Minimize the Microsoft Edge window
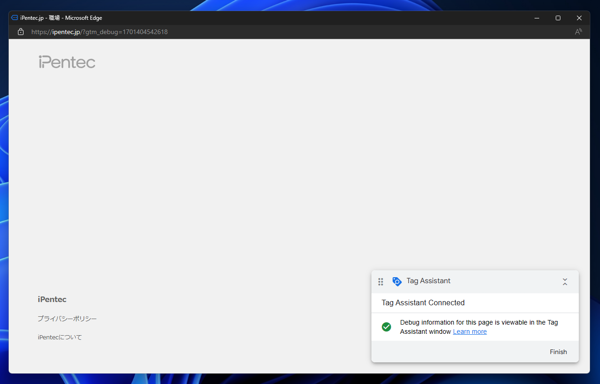The height and width of the screenshot is (384, 600). [537, 18]
